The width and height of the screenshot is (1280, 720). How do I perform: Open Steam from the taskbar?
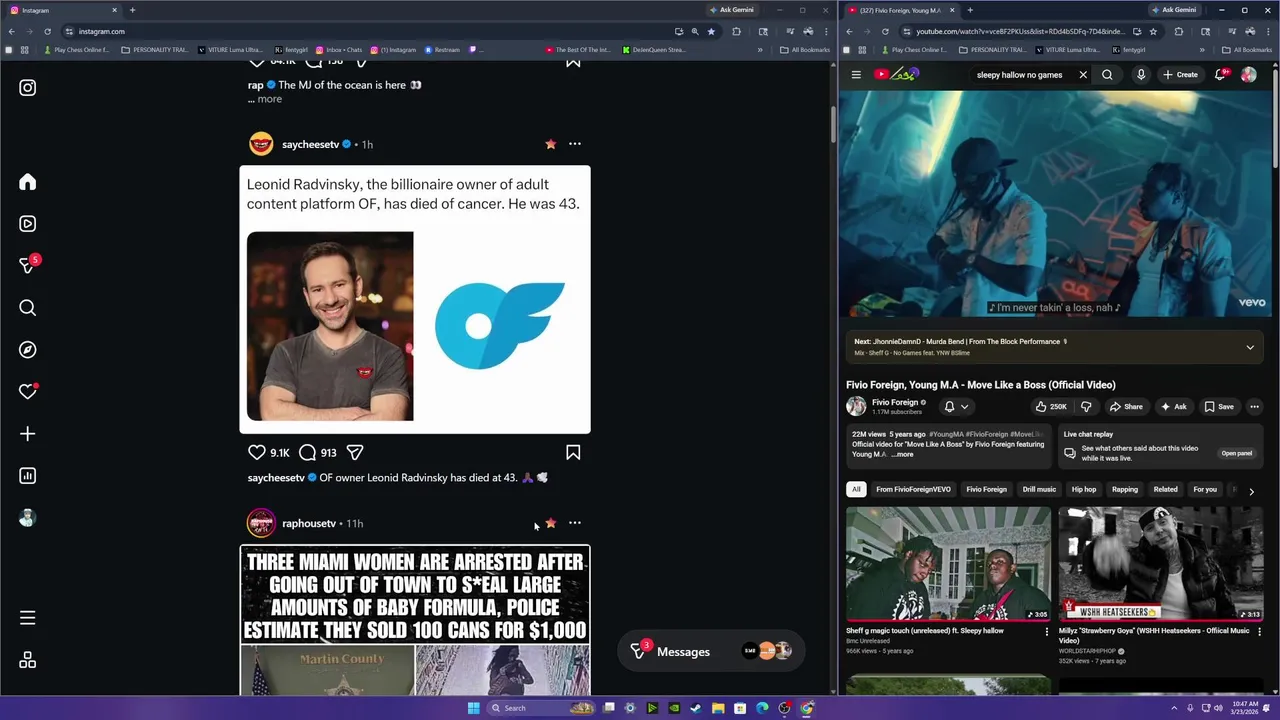pos(696,708)
